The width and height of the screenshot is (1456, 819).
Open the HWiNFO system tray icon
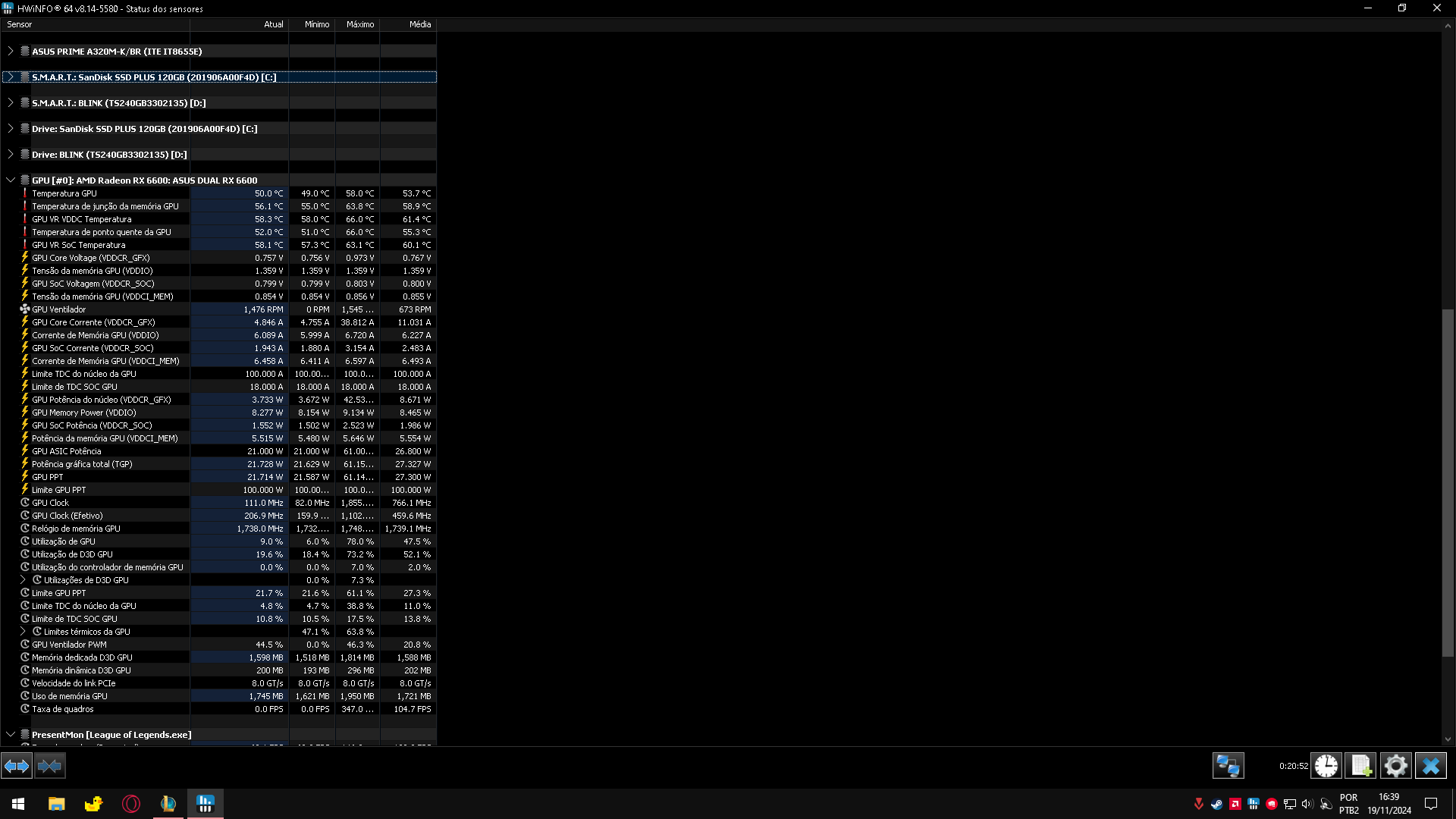tap(1254, 804)
